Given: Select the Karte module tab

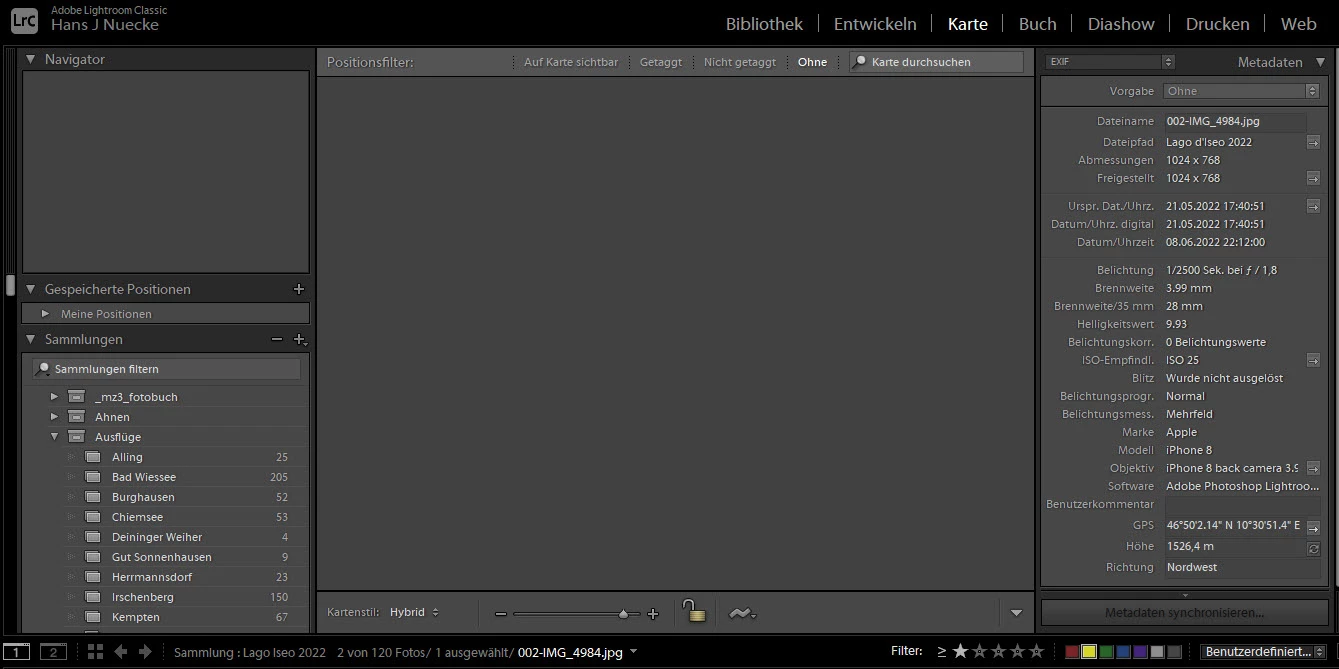Looking at the screenshot, I should pos(967,23).
